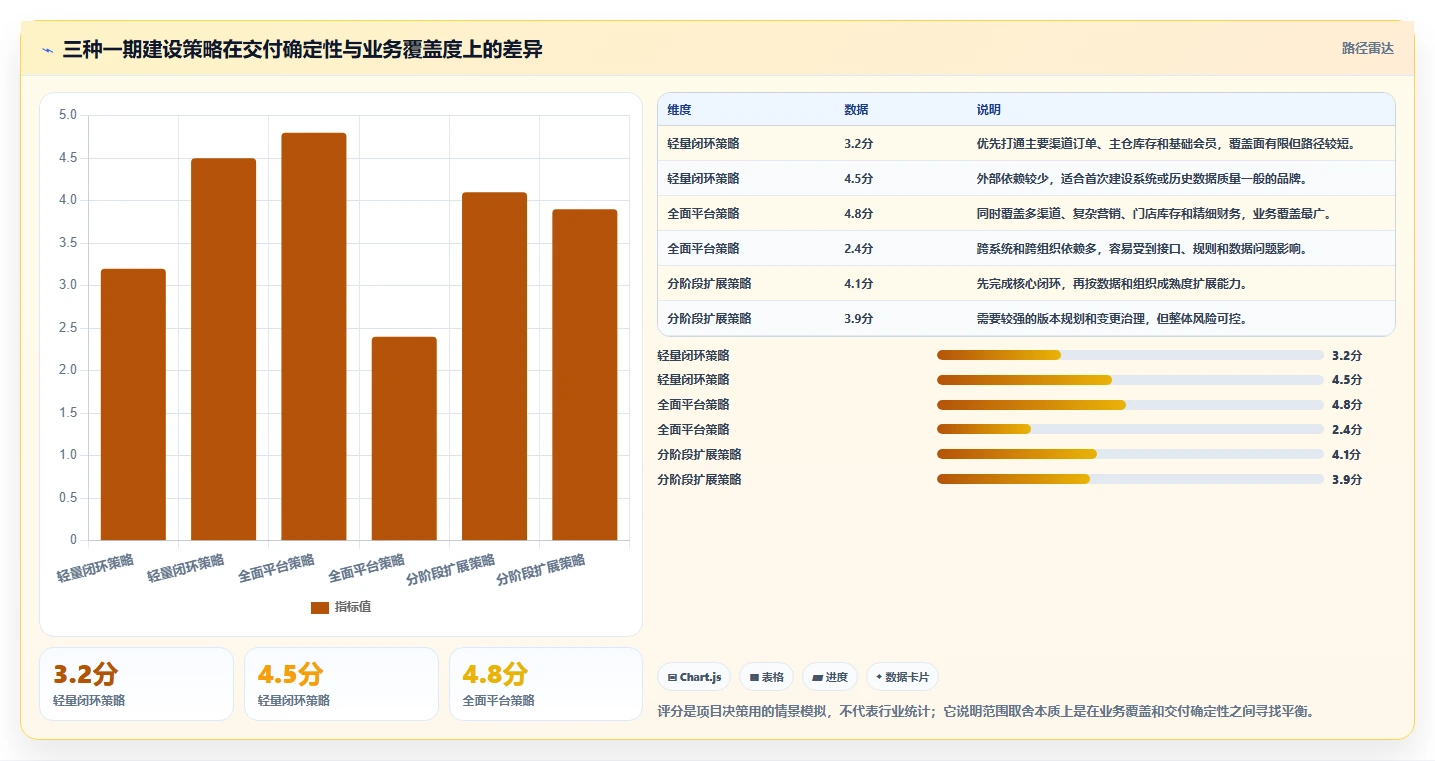Open the 3.2分 轻量闭环策略 data card
The height and width of the screenshot is (761, 1435).
[136, 684]
